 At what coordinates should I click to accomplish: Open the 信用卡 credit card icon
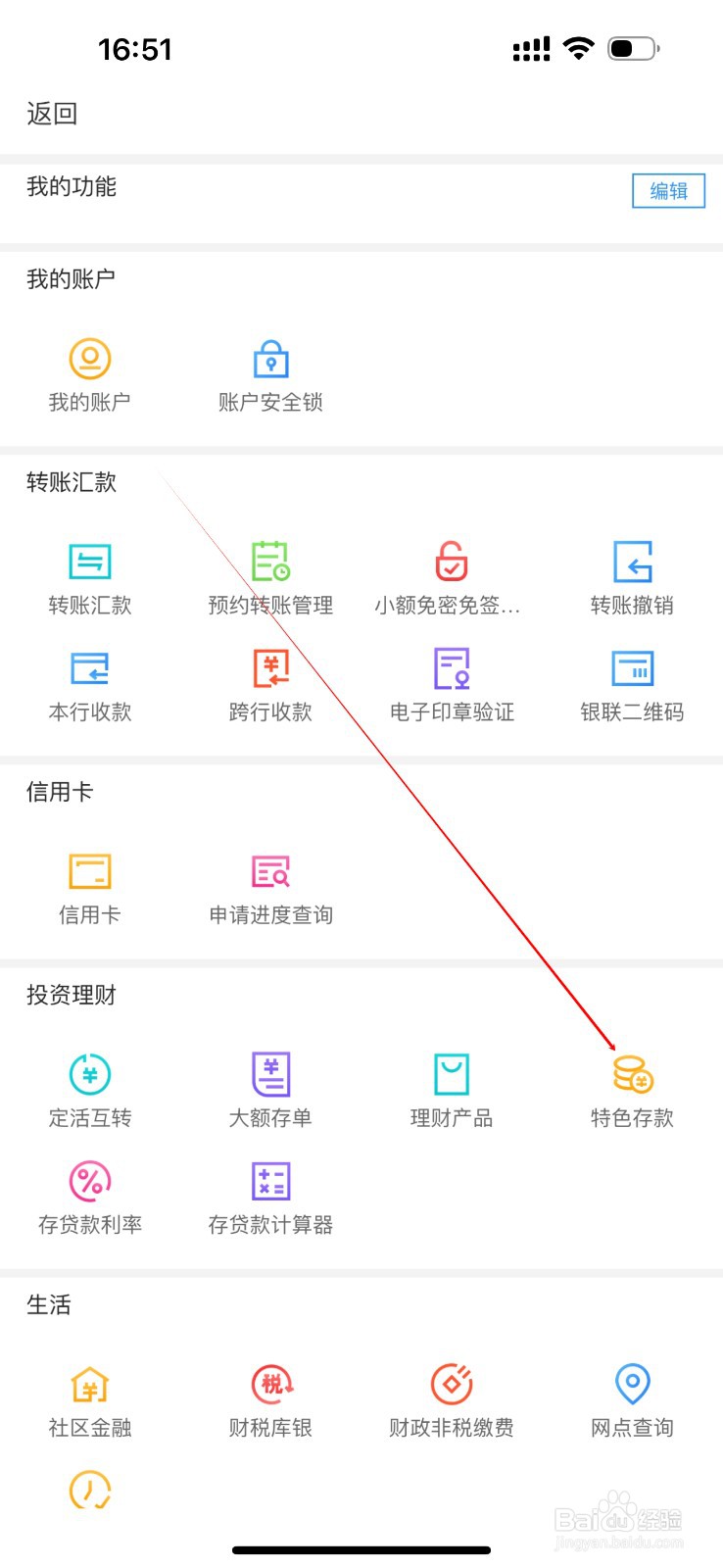coord(90,871)
